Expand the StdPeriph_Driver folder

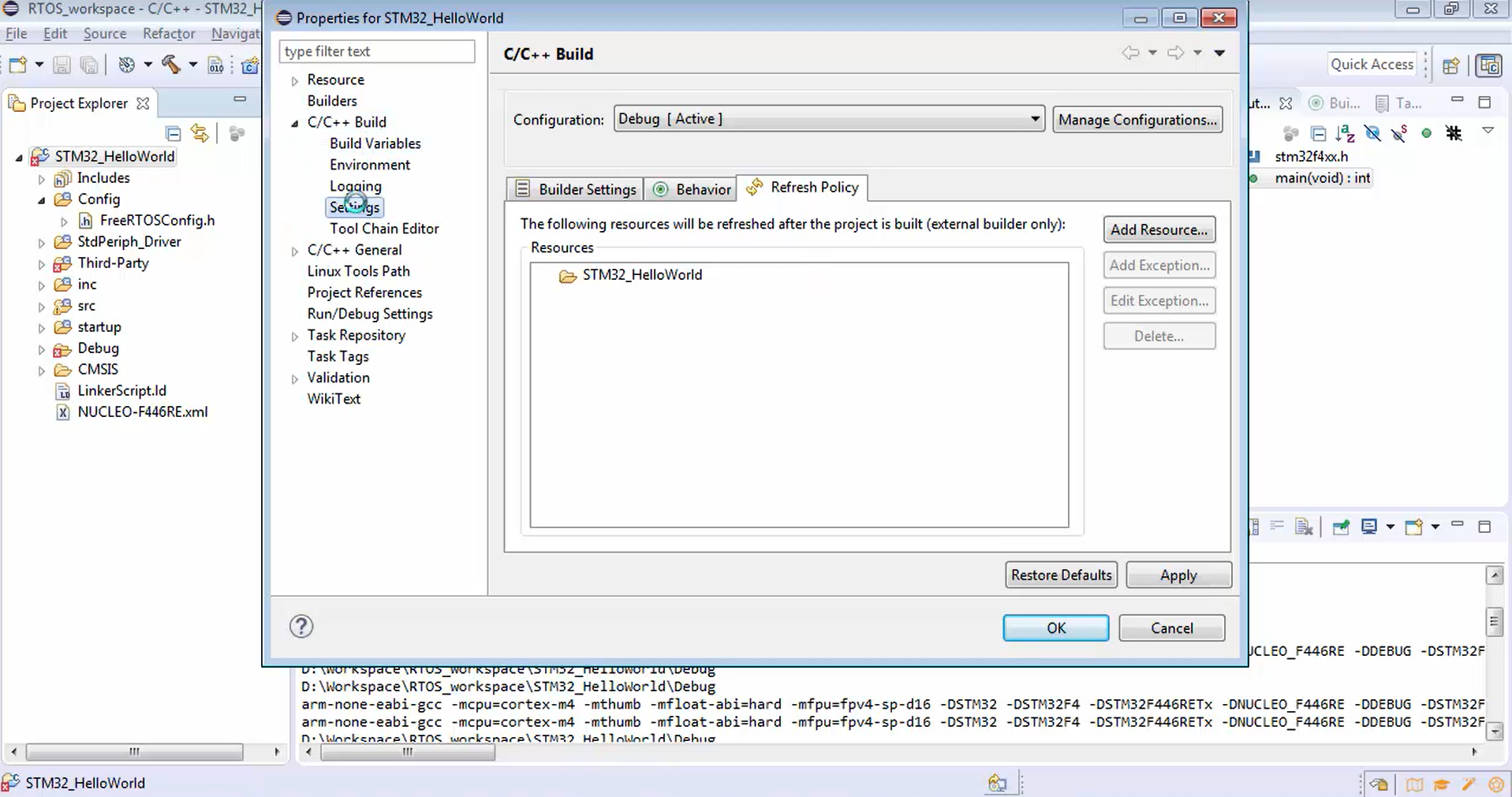pyautogui.click(x=41, y=243)
